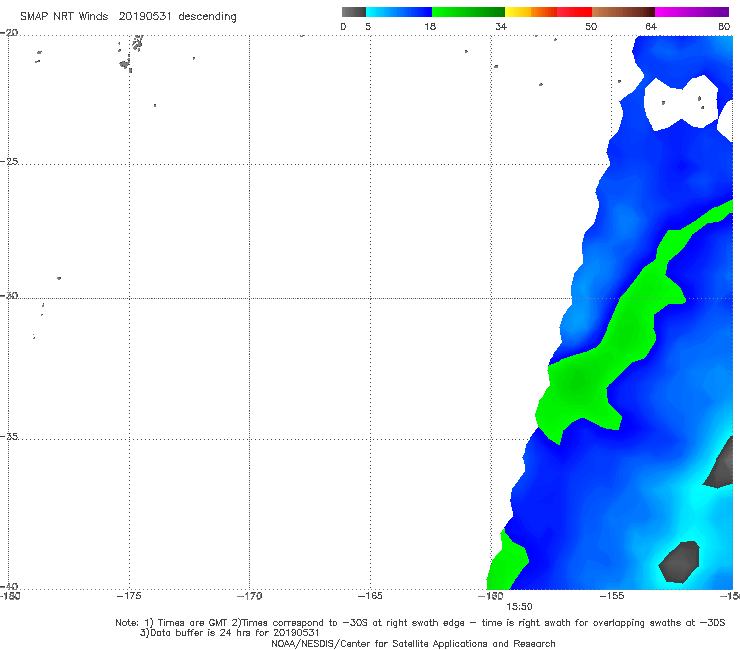Click the color bar label '34'
740x650 pixels.
click(x=501, y=27)
